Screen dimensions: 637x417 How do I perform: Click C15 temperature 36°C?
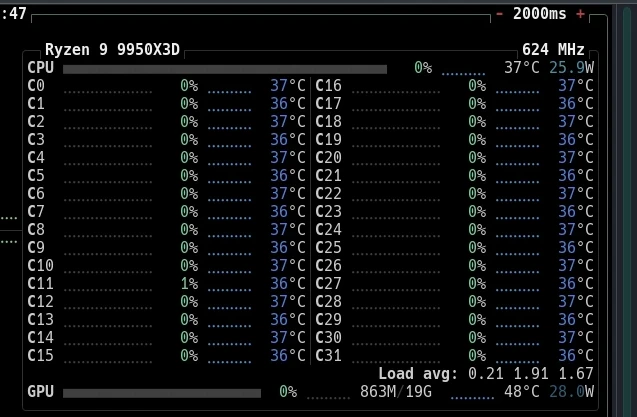[288, 356]
